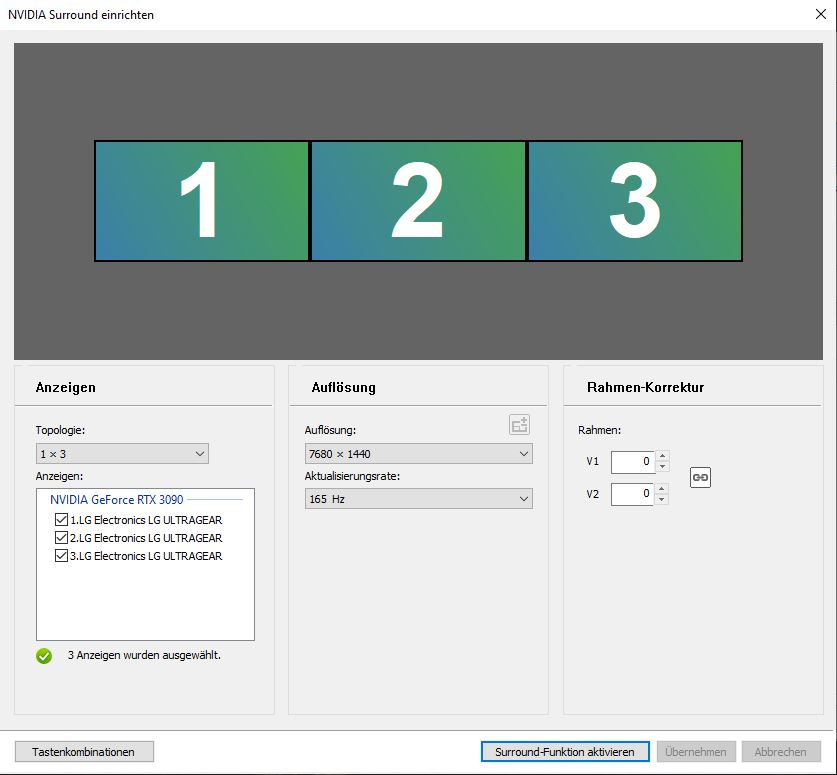Decrease the V1 bezel value with down arrow
This screenshot has height=775, width=837.
pyautogui.click(x=662, y=467)
